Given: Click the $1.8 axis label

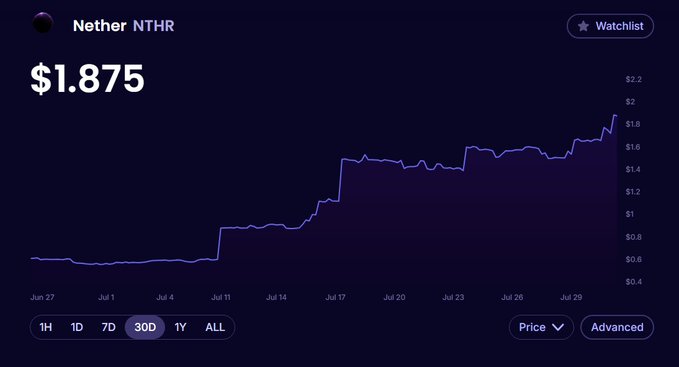Looking at the screenshot, I should [633, 124].
